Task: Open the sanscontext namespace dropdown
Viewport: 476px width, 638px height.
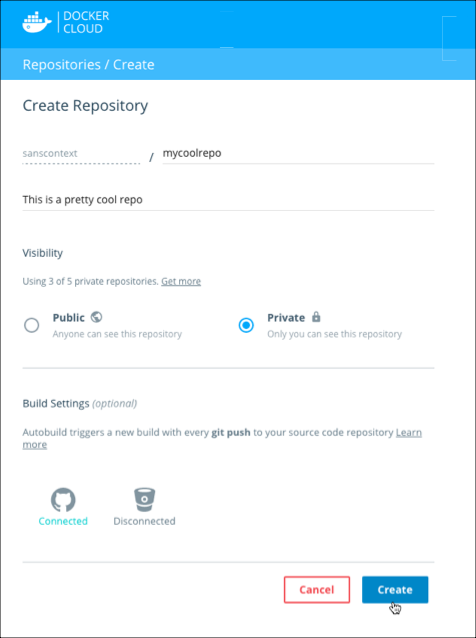Action: 81,154
